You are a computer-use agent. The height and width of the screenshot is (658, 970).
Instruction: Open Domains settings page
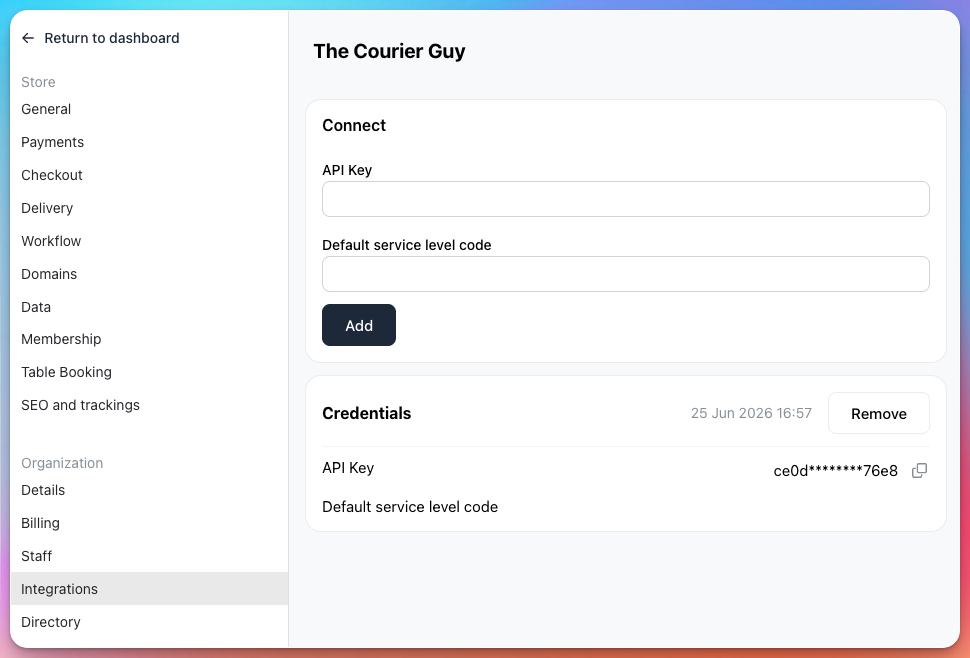click(49, 274)
